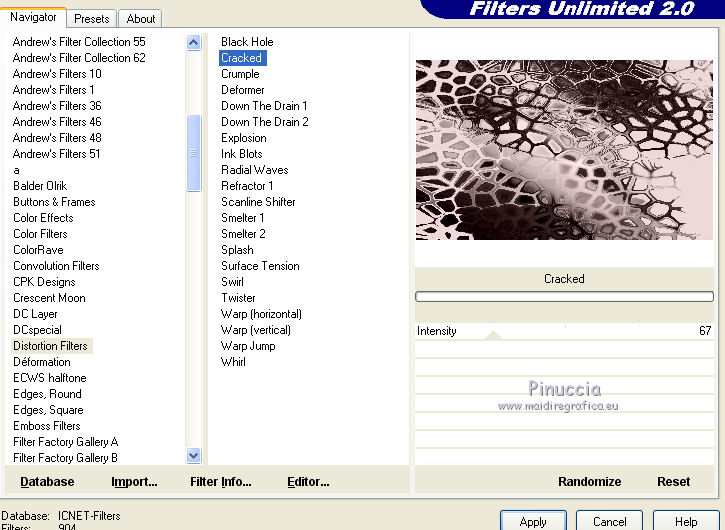Select Distortion Filters category
The height and width of the screenshot is (530, 725).
tap(50, 346)
